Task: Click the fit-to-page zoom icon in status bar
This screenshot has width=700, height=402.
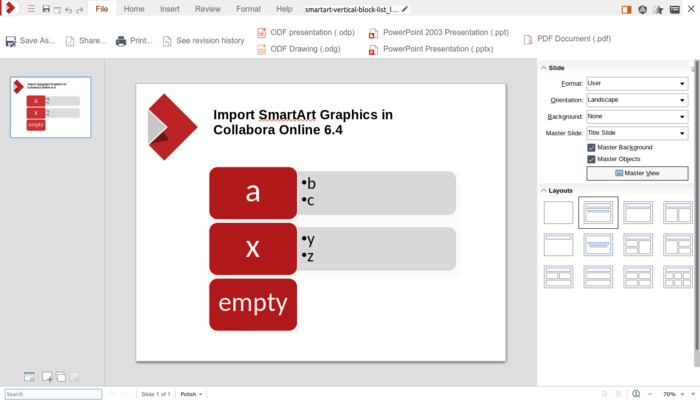Action: (x=636, y=394)
